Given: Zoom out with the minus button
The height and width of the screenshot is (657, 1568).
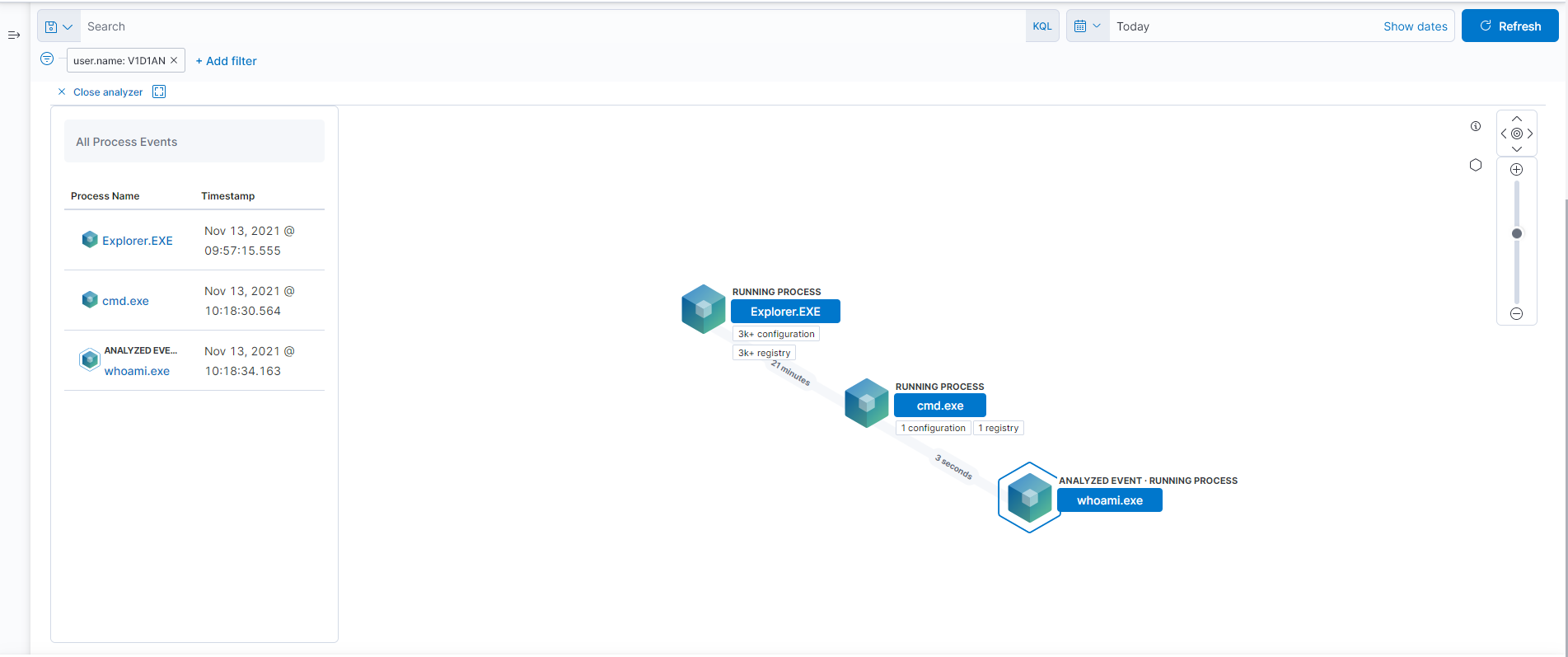Looking at the screenshot, I should (x=1516, y=313).
